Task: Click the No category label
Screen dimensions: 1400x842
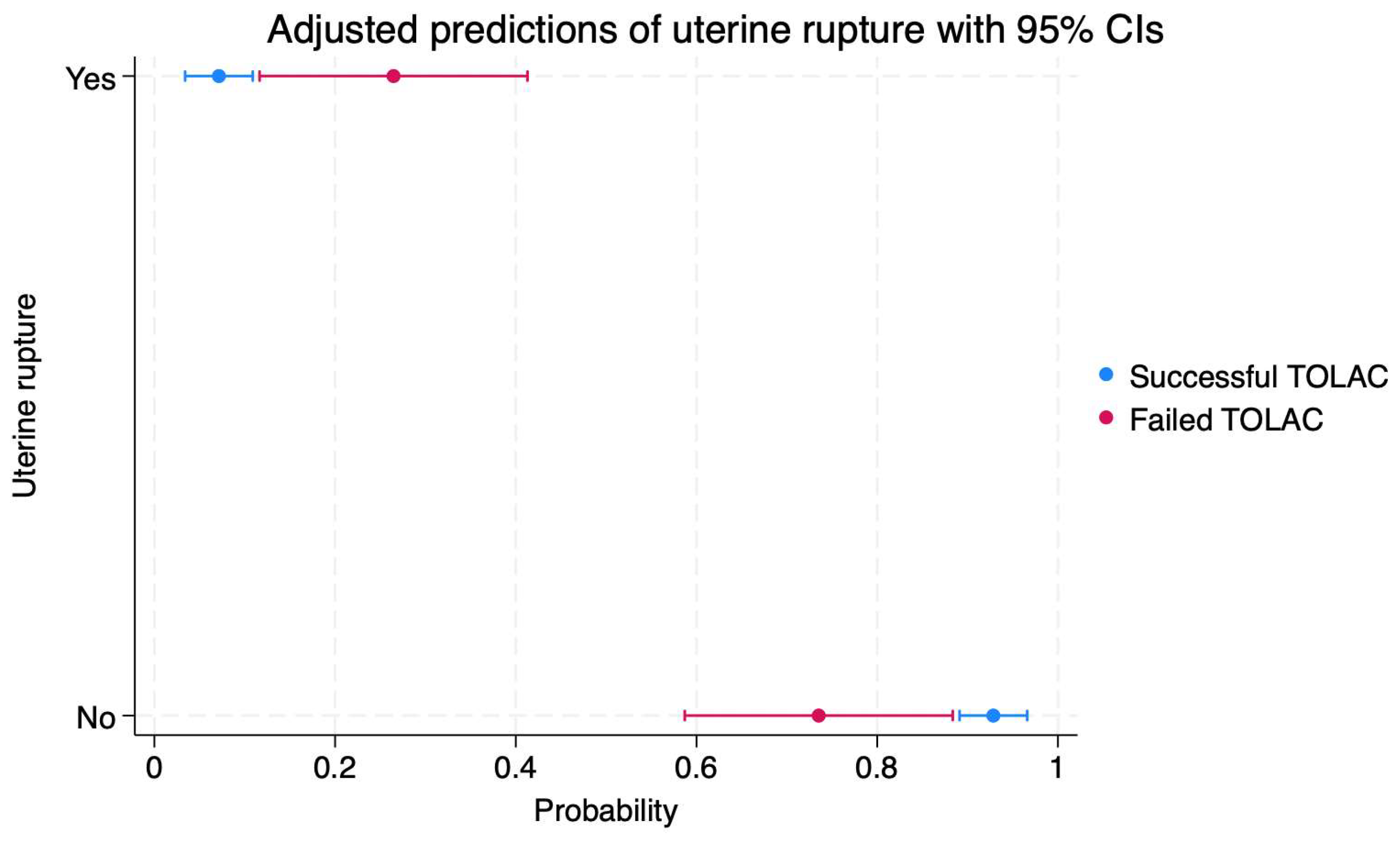Action: [x=96, y=718]
